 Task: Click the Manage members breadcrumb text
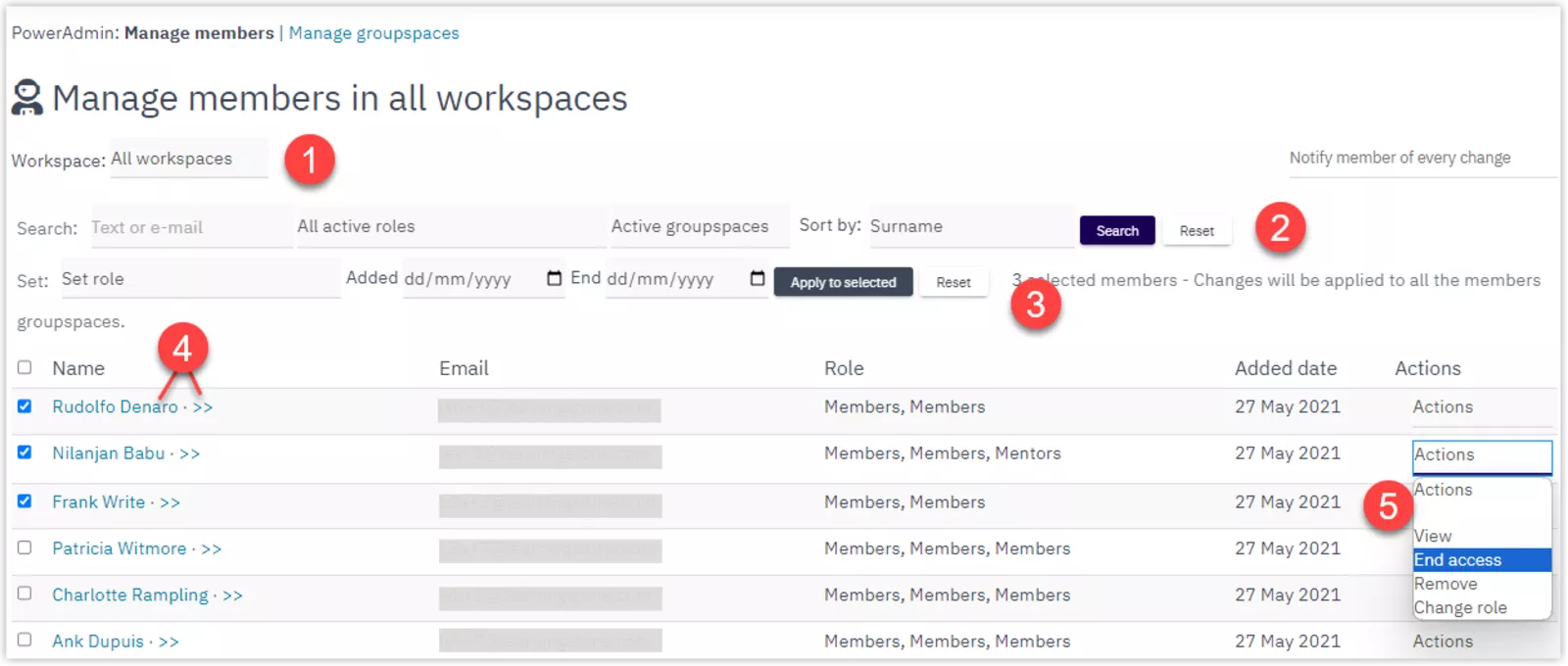pos(199,33)
